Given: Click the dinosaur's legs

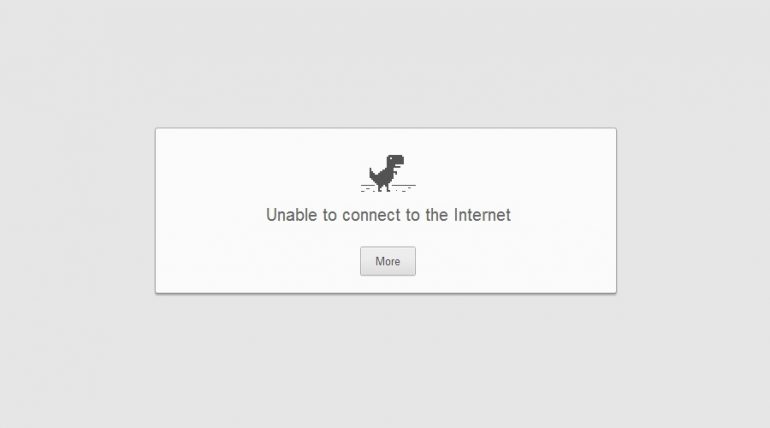Looking at the screenshot, I should 385,187.
